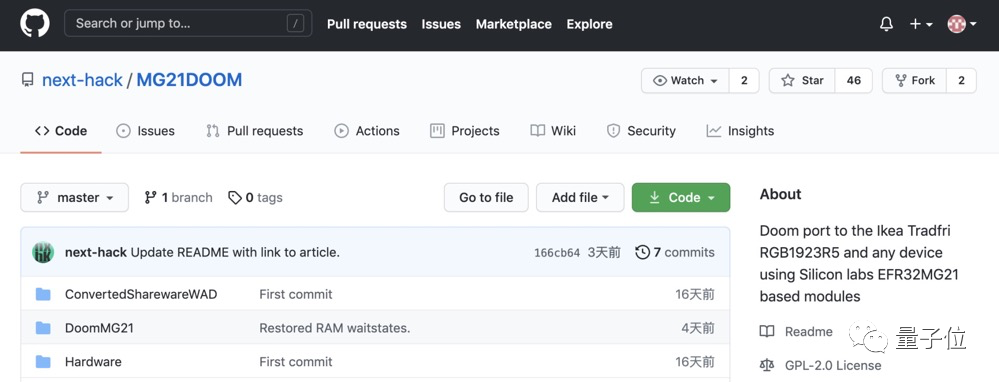Viewport: 999px width, 382px height.
Task: Click the stargazers count 46
Action: 854,81
